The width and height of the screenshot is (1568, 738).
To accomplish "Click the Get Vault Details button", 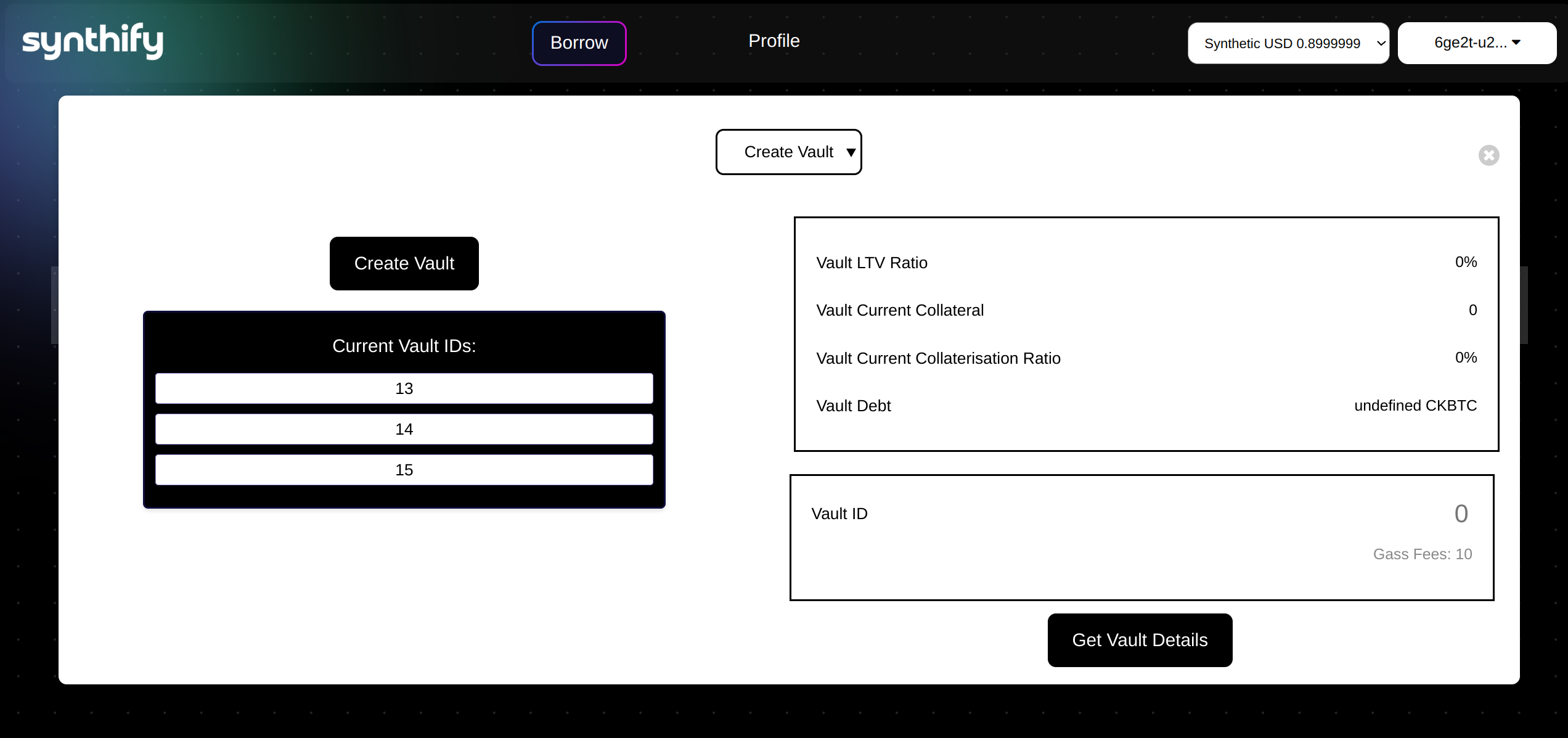I will coord(1140,640).
